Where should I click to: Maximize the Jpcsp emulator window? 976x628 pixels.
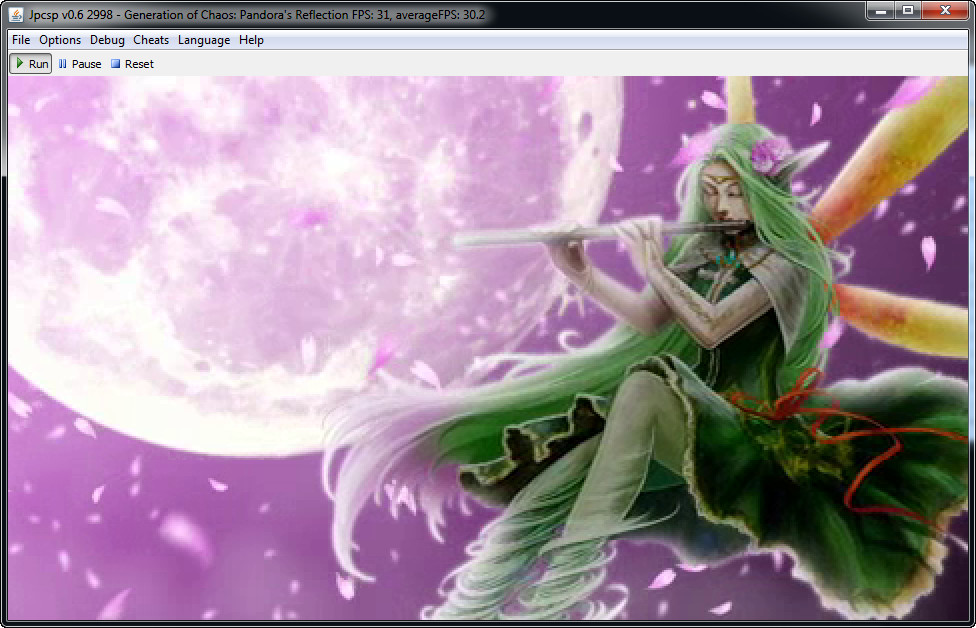(908, 11)
